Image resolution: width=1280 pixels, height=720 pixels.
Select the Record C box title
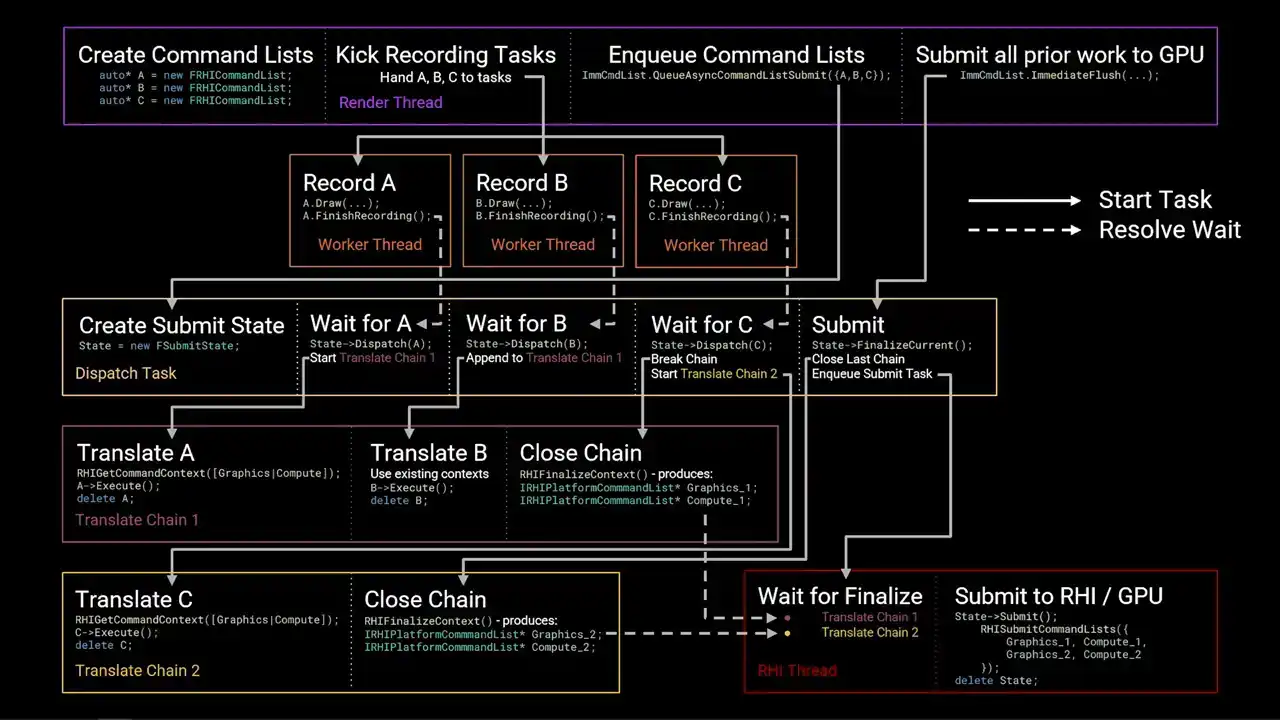pyautogui.click(x=695, y=184)
